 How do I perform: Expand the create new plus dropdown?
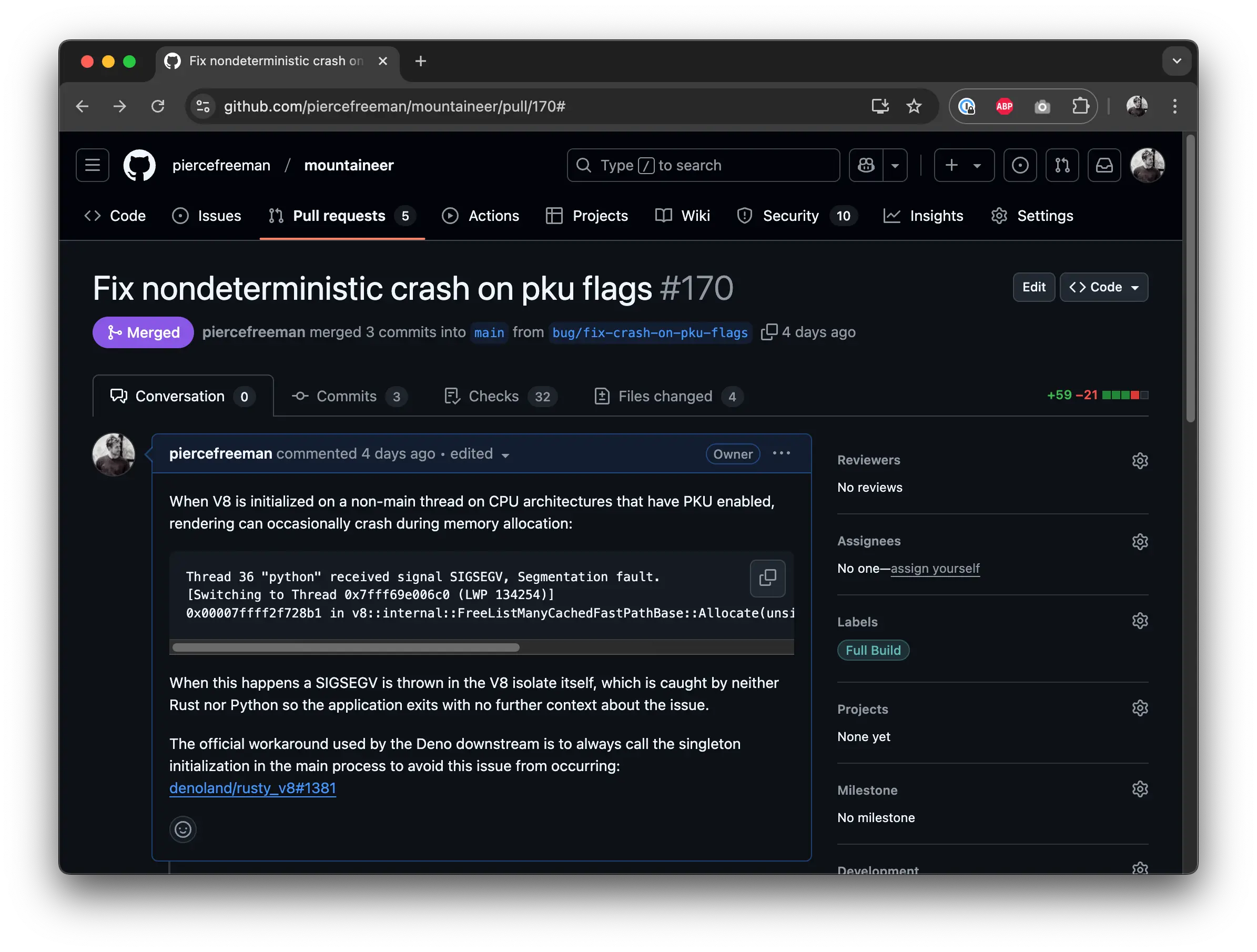click(964, 165)
